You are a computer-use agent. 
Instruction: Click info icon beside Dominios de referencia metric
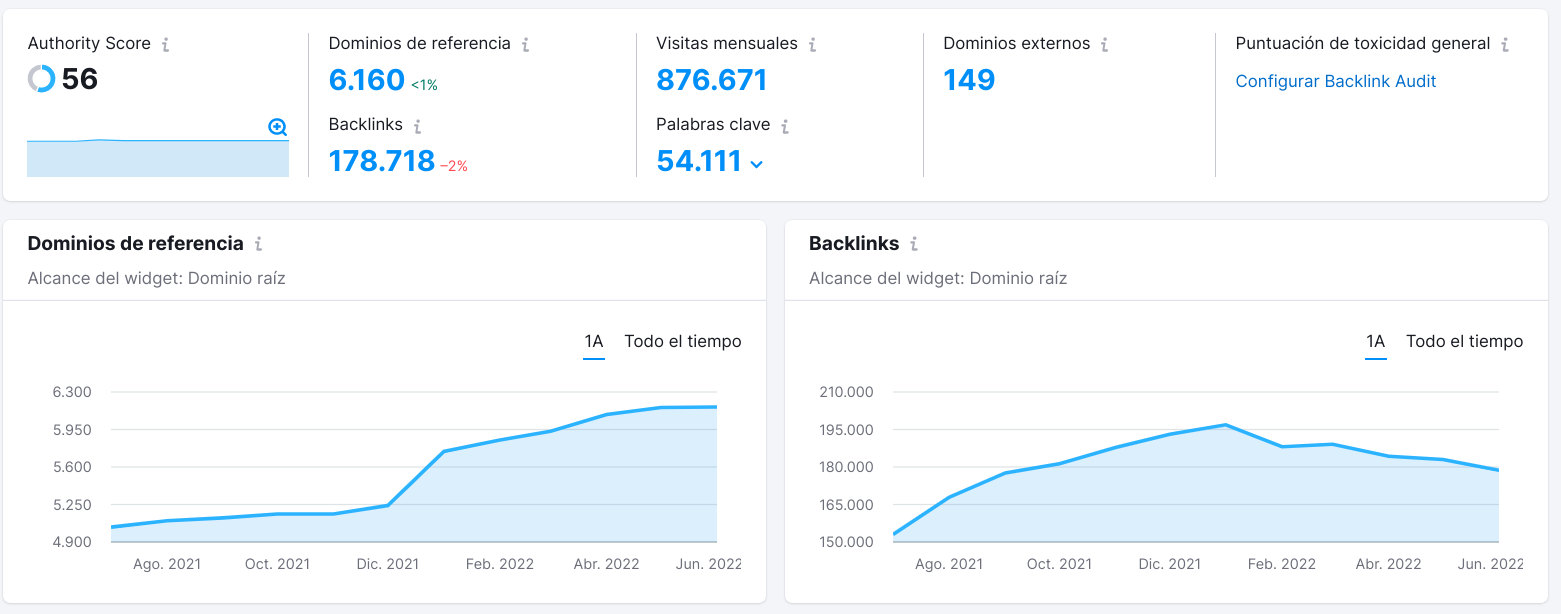pos(526,45)
